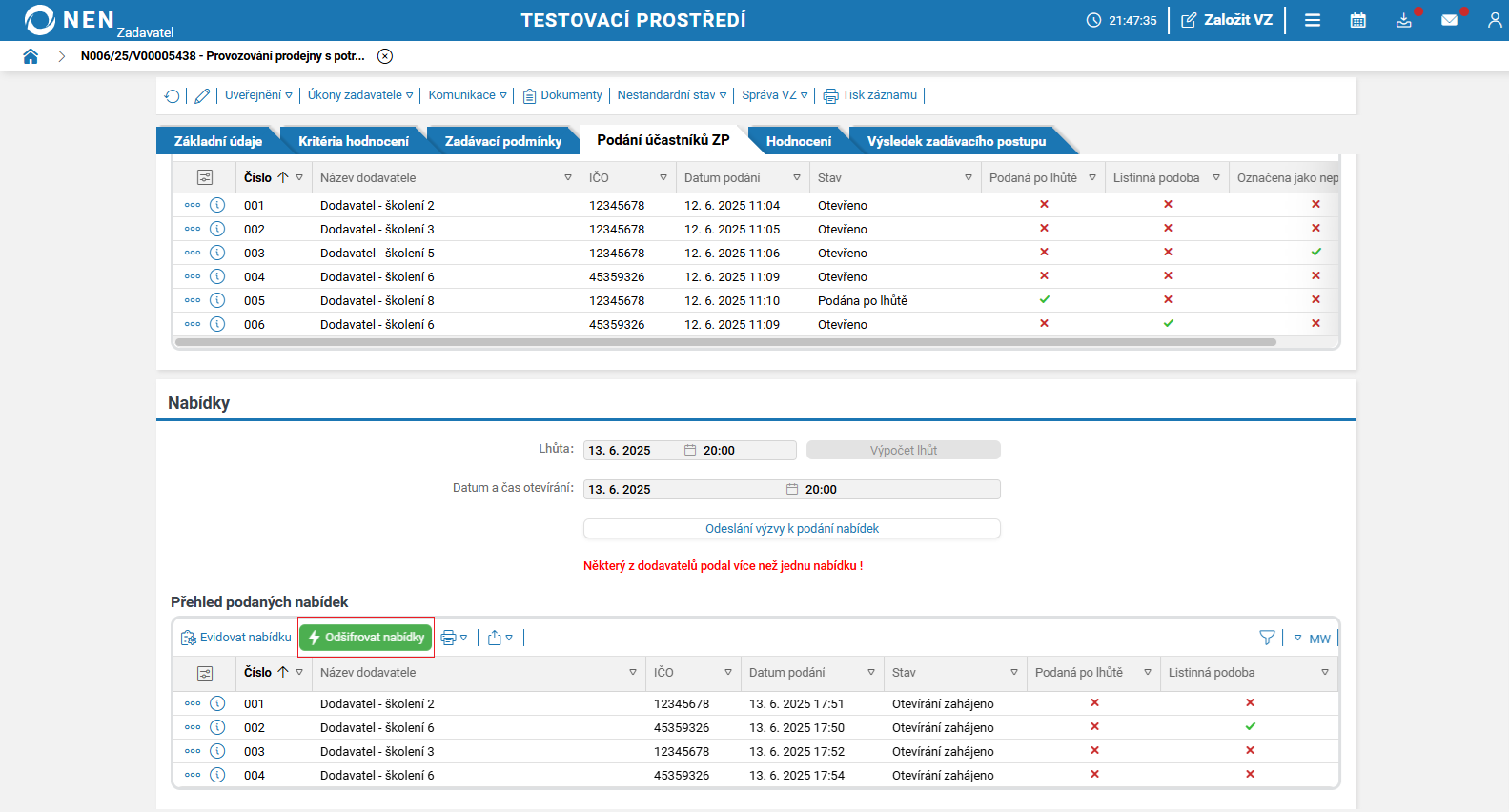Click the filter funnel icon
Viewport: 1509px width, 812px height.
click(1267, 638)
